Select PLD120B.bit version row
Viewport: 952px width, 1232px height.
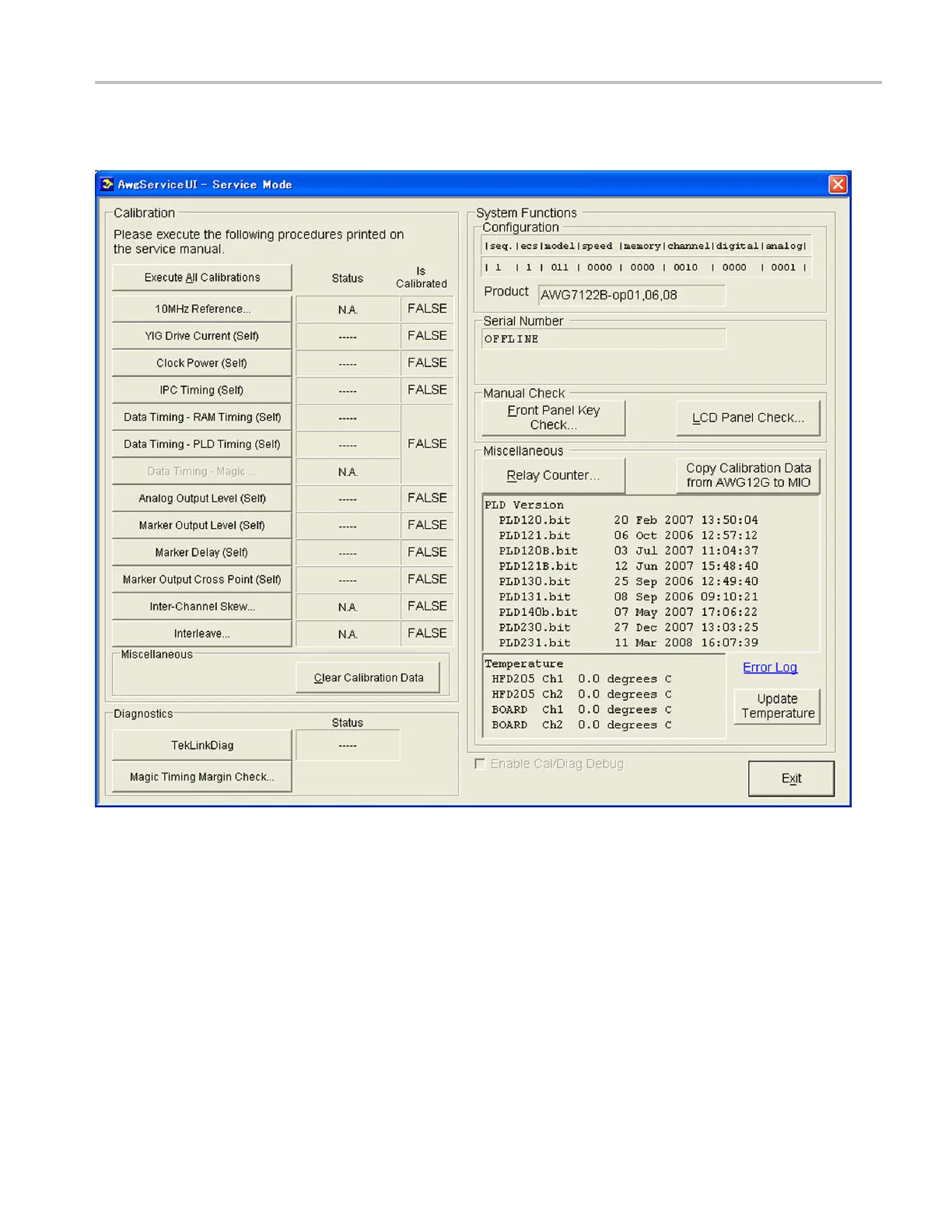coord(628,551)
